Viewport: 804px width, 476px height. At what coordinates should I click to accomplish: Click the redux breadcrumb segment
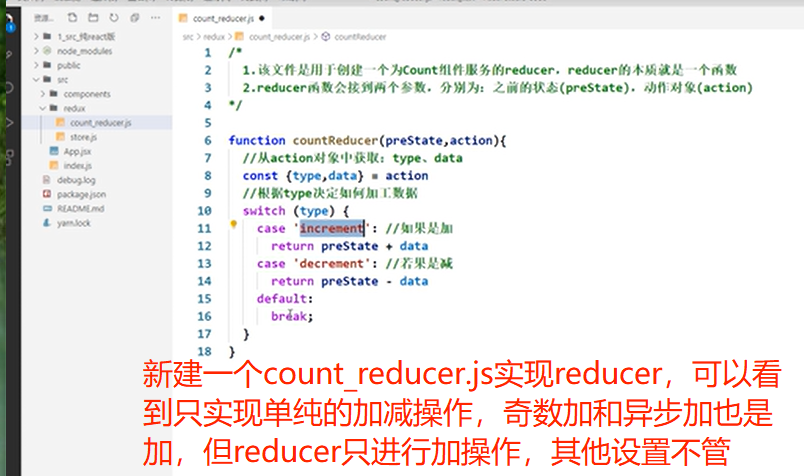(x=214, y=37)
